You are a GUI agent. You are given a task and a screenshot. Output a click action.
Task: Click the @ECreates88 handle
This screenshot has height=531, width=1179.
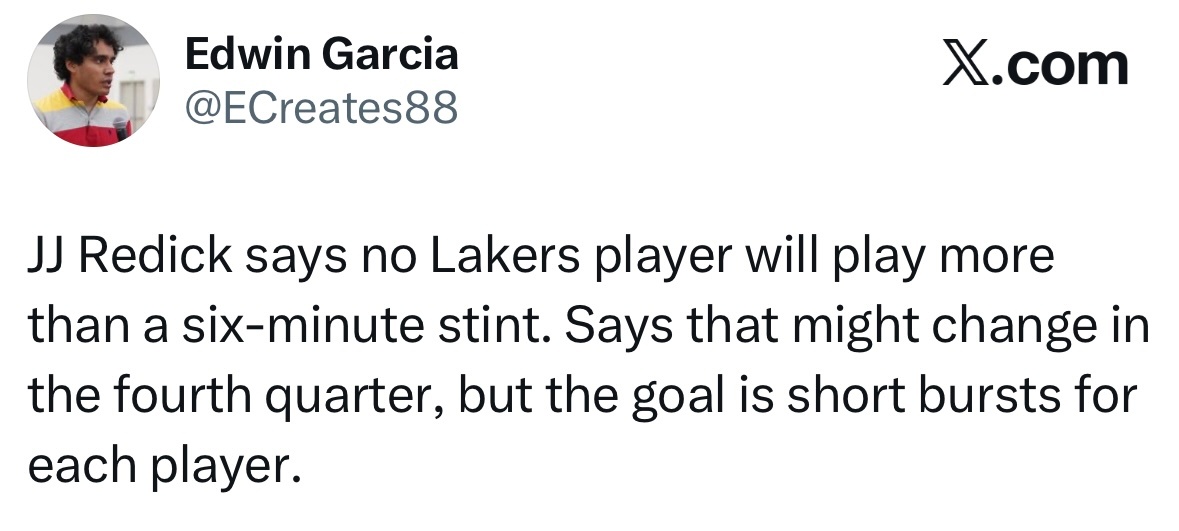(x=321, y=108)
